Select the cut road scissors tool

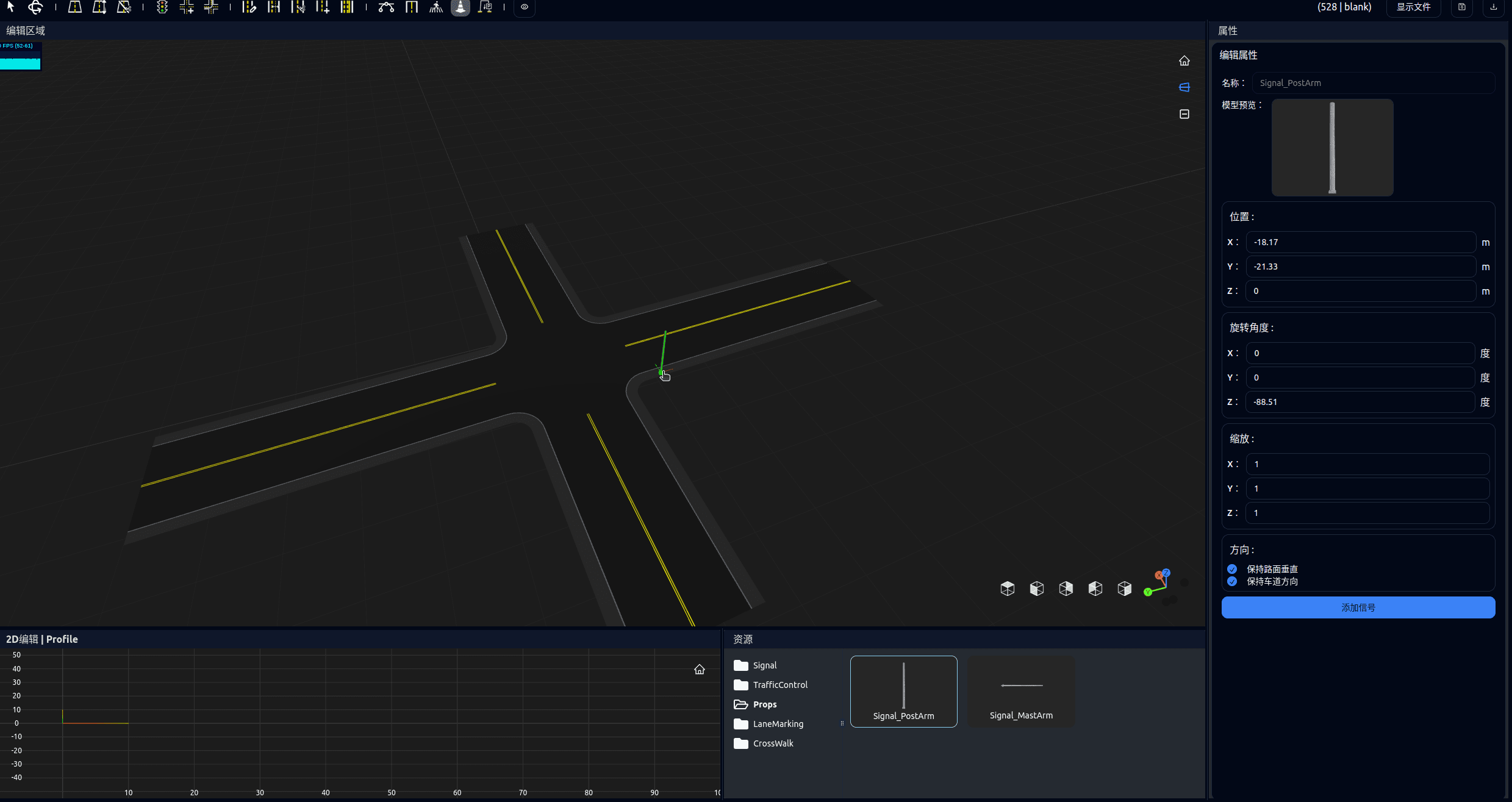pyautogui.click(x=124, y=7)
